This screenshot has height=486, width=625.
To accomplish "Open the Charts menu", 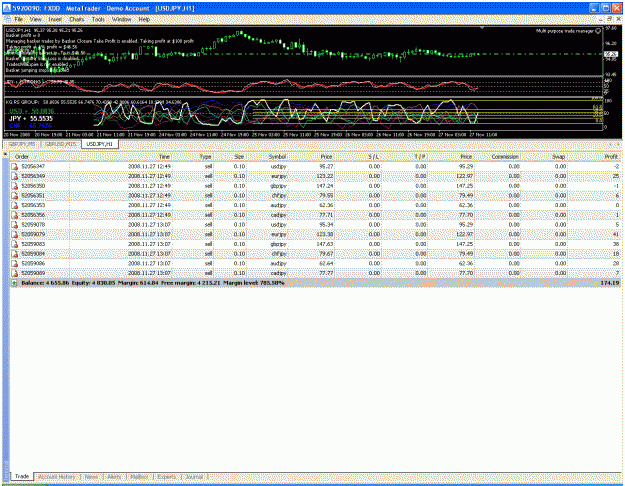I will pos(77,19).
